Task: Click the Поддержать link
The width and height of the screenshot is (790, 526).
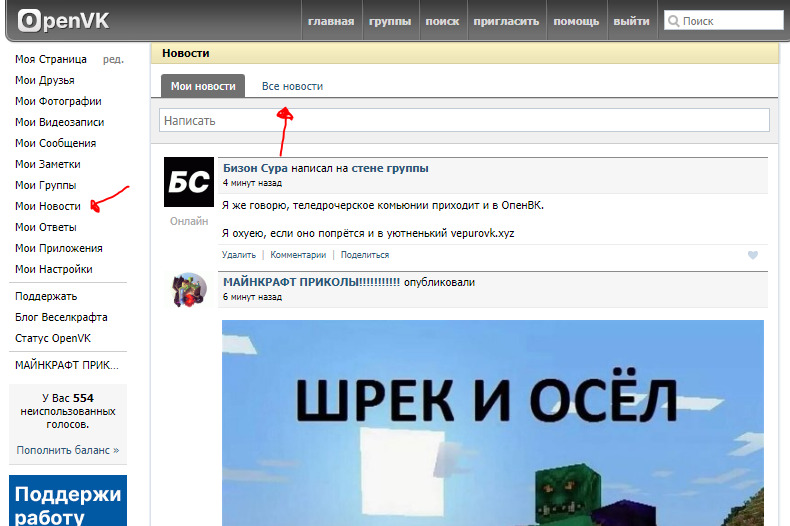Action: [x=46, y=296]
